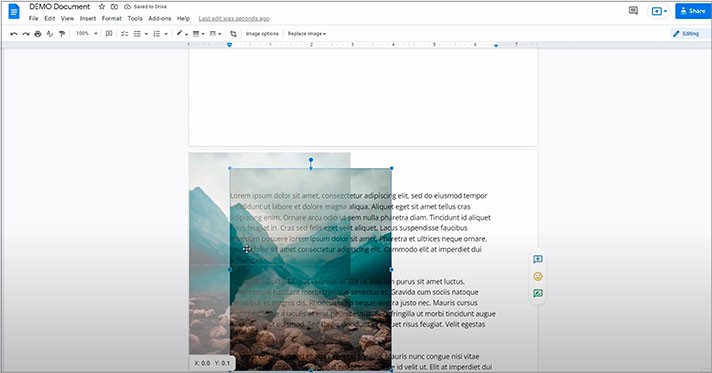Viewport: 712px width, 373px height.
Task: Open the zoom level dropdown
Action: click(86, 34)
